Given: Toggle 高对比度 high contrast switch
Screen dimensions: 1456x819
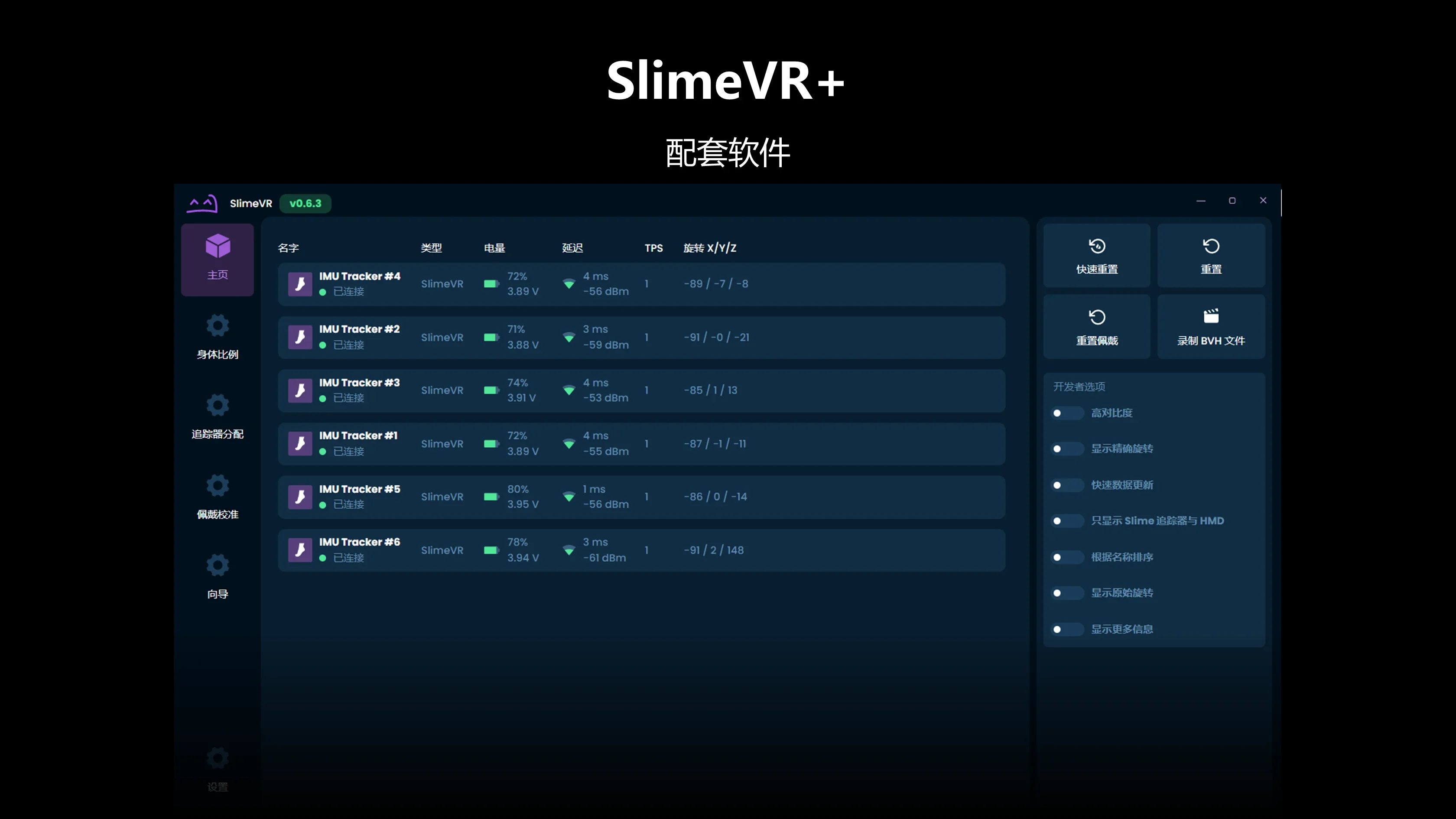Looking at the screenshot, I should point(1067,413).
